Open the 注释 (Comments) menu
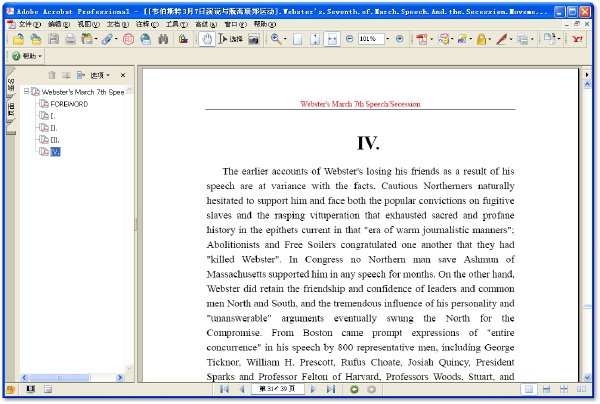Image resolution: width=600 pixels, height=404 pixels. click(x=147, y=24)
